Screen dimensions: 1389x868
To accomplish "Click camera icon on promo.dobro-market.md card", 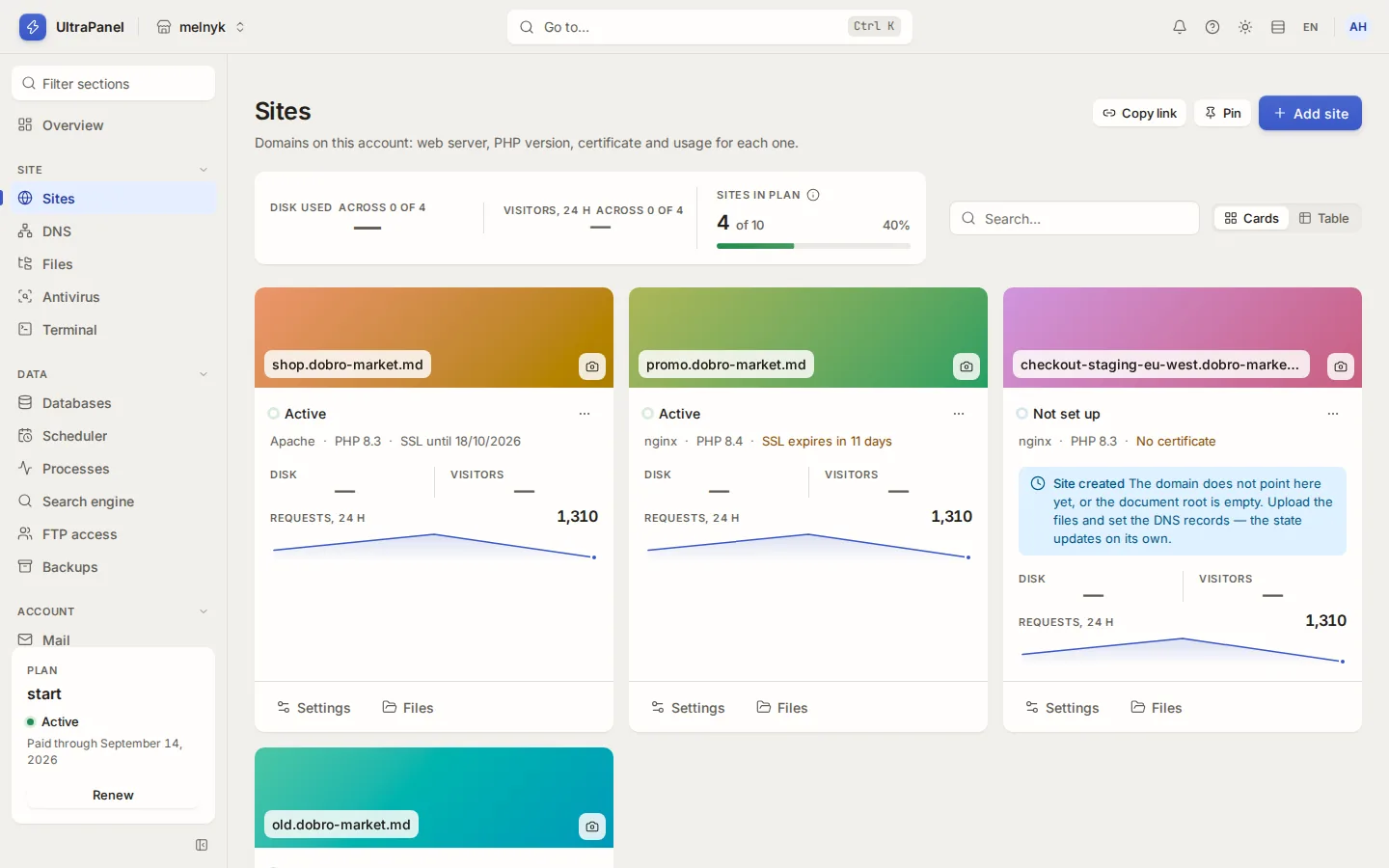I will coord(967,366).
